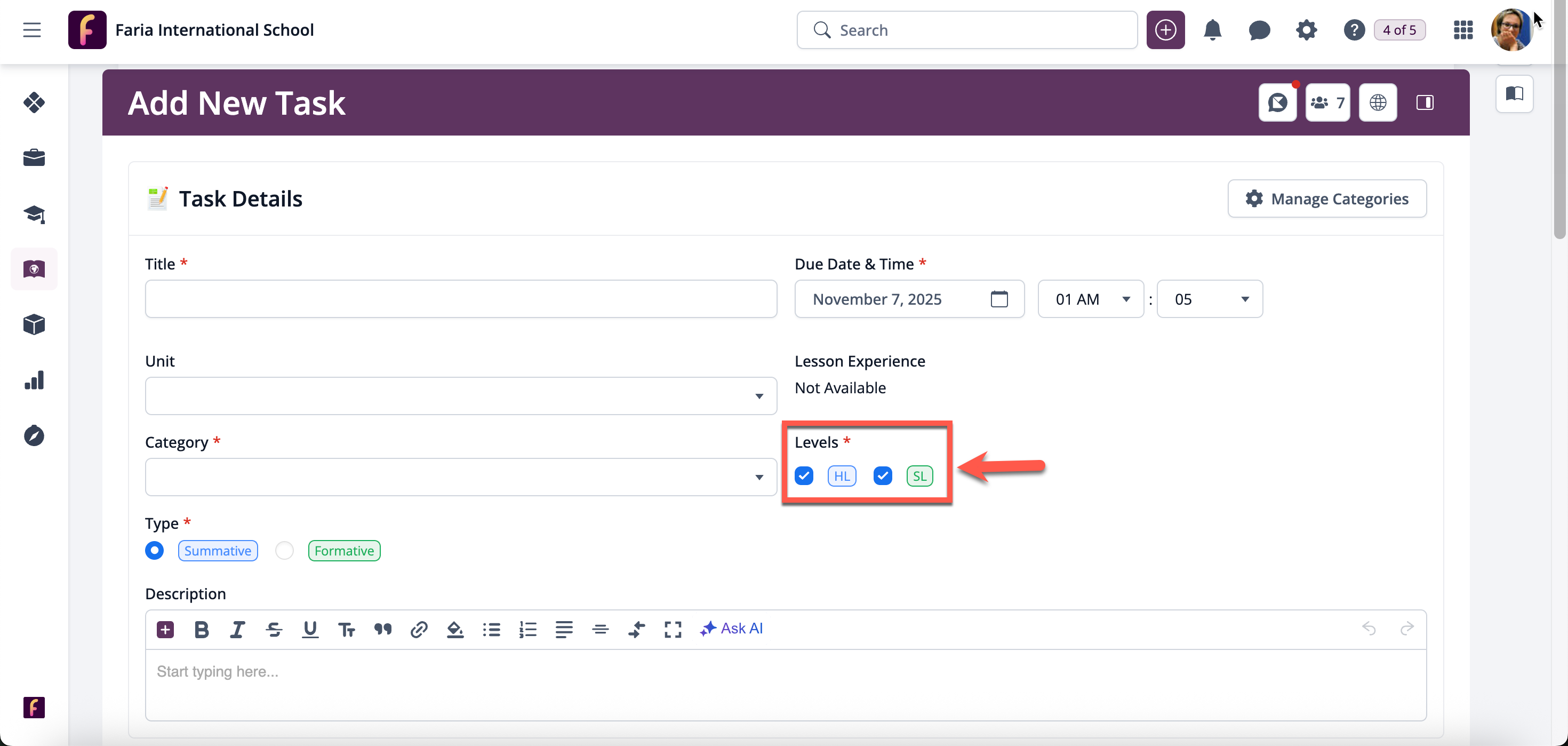Open the apps grid launcher
The width and height of the screenshot is (1568, 746).
point(1463,30)
